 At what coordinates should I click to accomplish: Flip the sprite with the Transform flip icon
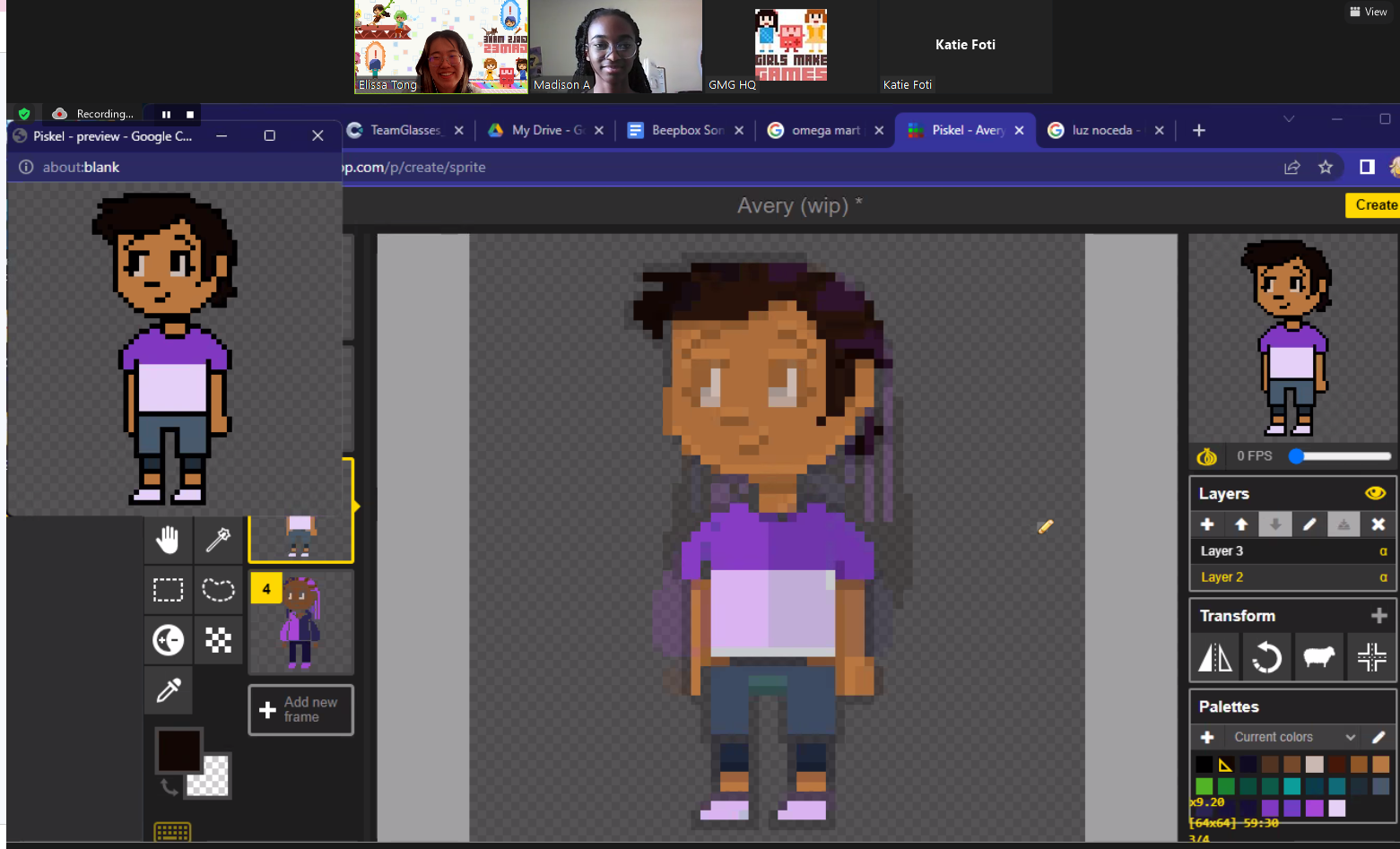(x=1215, y=657)
